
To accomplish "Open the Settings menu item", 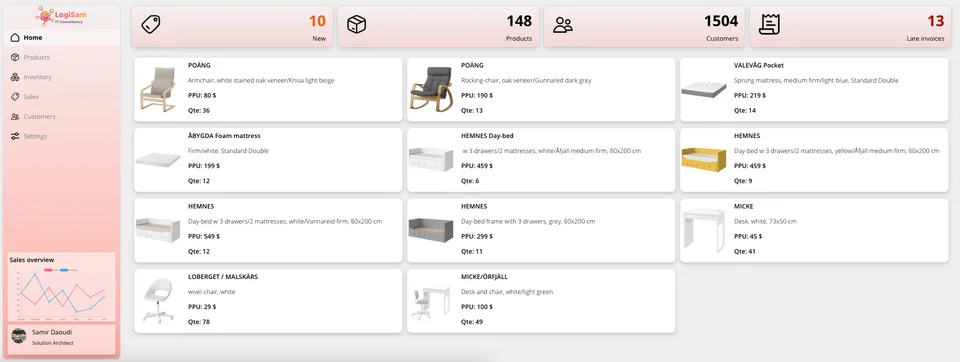I will coord(62,136).
